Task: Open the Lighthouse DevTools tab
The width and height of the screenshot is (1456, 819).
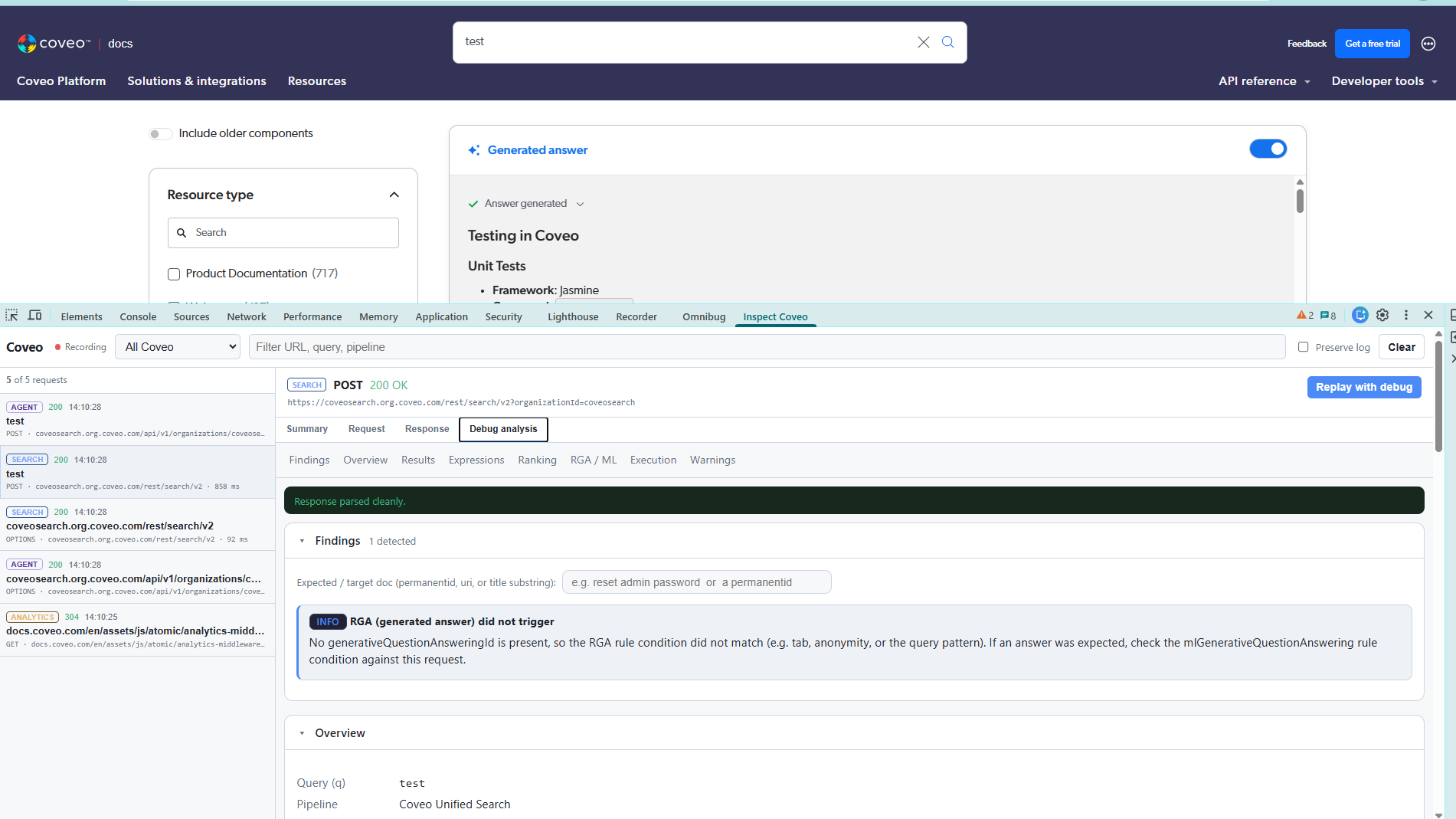Action: pyautogui.click(x=573, y=316)
